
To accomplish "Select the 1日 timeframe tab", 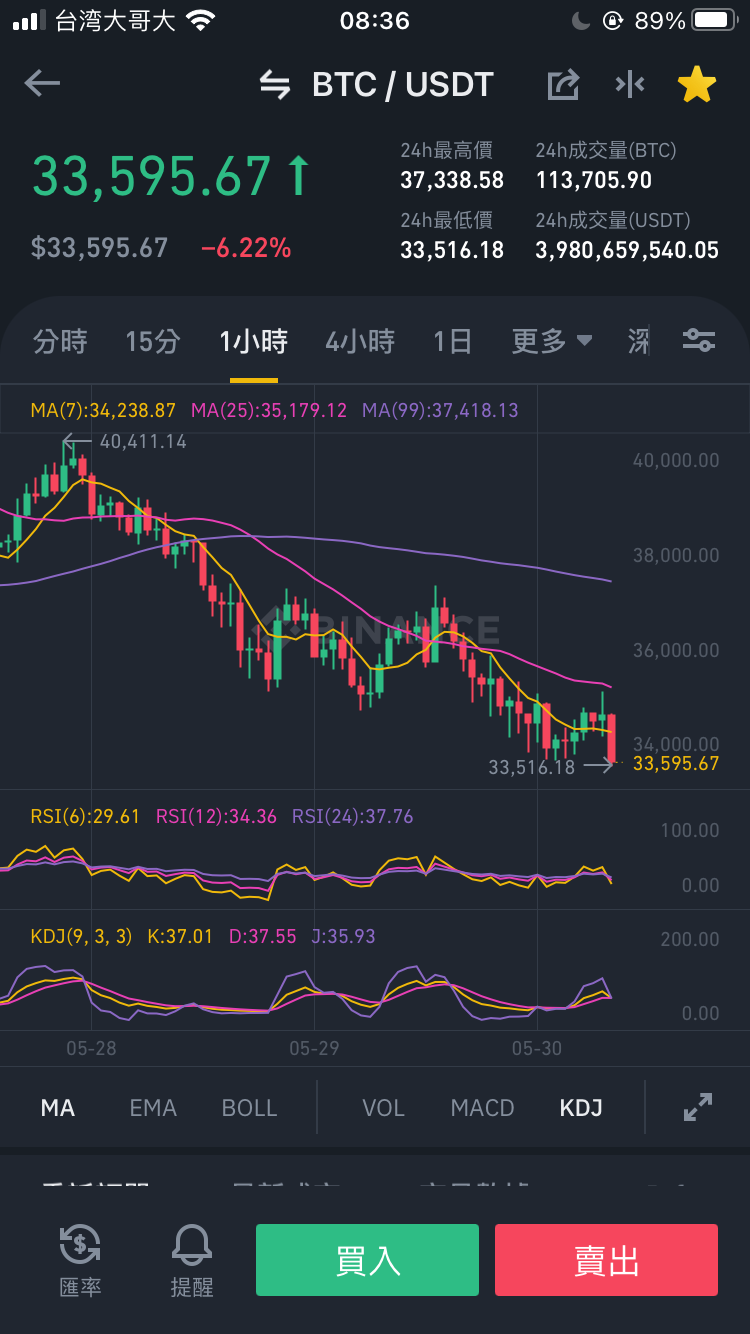I will coord(452,342).
